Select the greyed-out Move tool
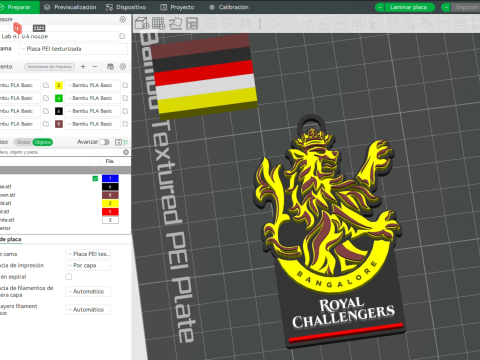 click(274, 24)
